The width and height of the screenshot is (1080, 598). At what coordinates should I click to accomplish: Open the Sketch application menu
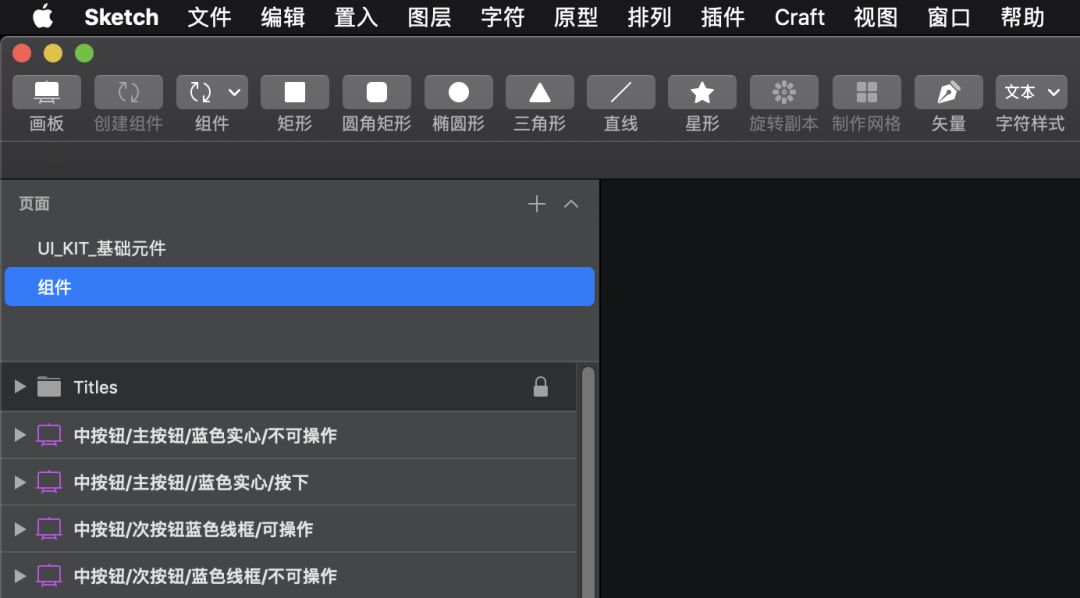tap(121, 17)
